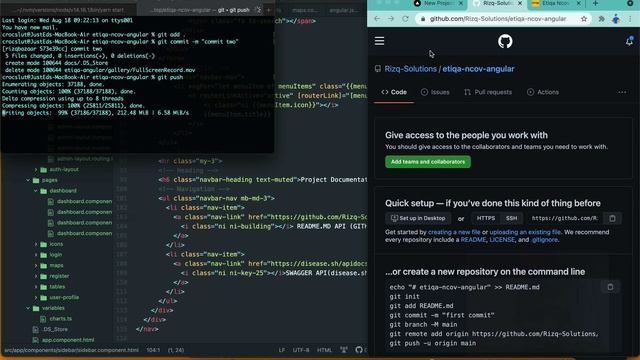Select .DS_Store in file tree

[56, 329]
